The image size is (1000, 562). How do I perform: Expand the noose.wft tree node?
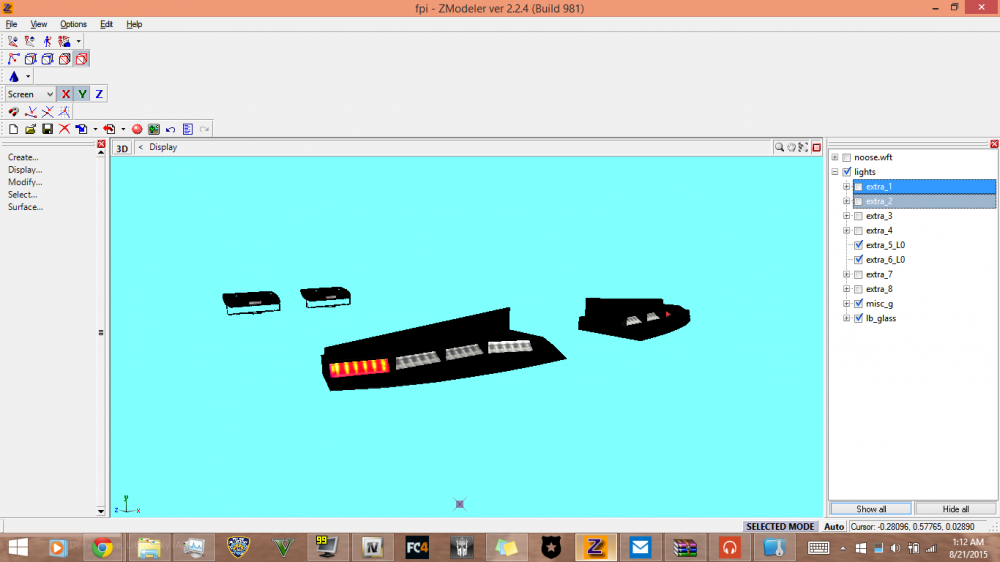click(x=835, y=157)
